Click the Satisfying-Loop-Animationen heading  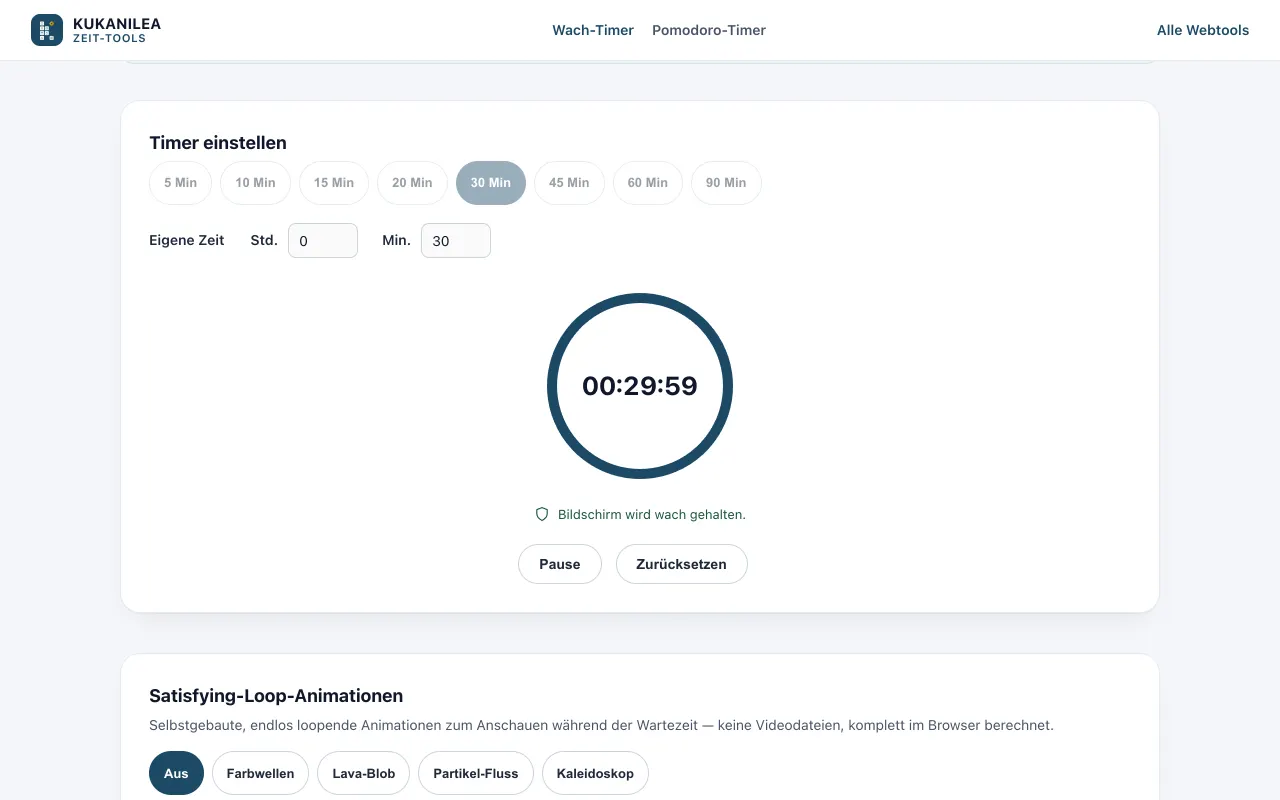[276, 696]
